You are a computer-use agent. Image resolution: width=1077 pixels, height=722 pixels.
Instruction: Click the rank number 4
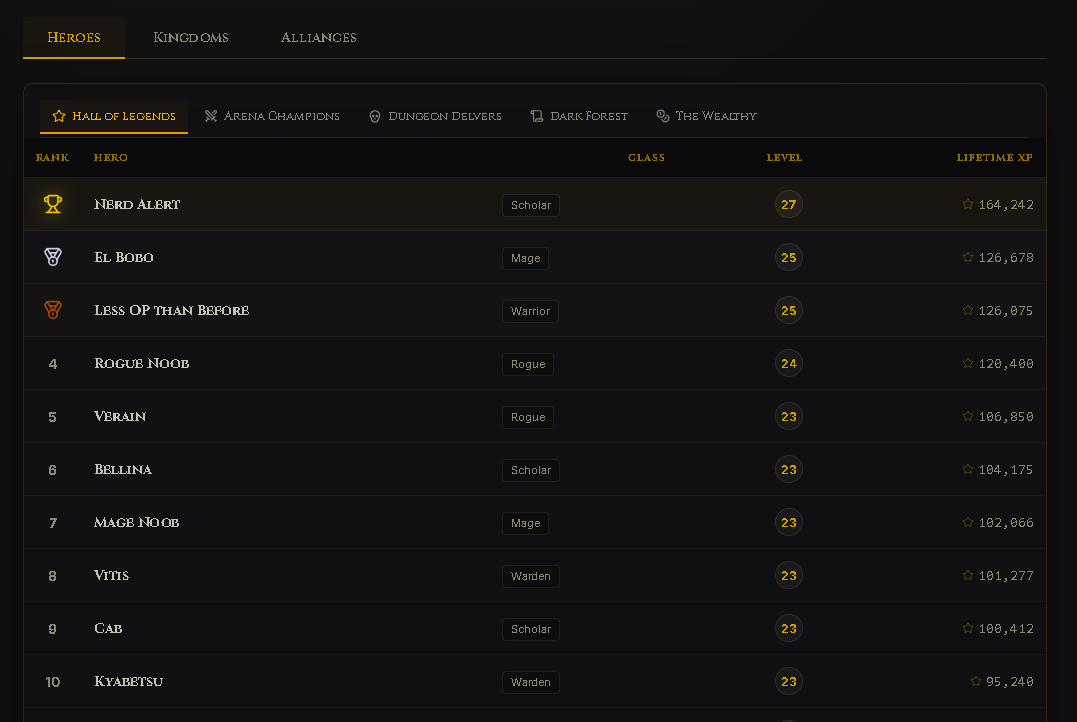(x=53, y=364)
